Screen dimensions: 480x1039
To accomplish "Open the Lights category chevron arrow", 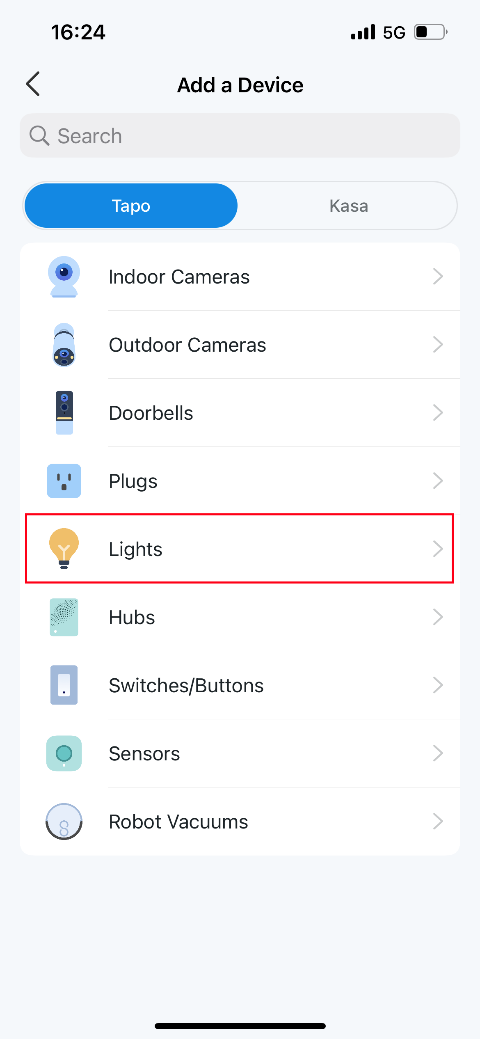I will click(x=438, y=549).
